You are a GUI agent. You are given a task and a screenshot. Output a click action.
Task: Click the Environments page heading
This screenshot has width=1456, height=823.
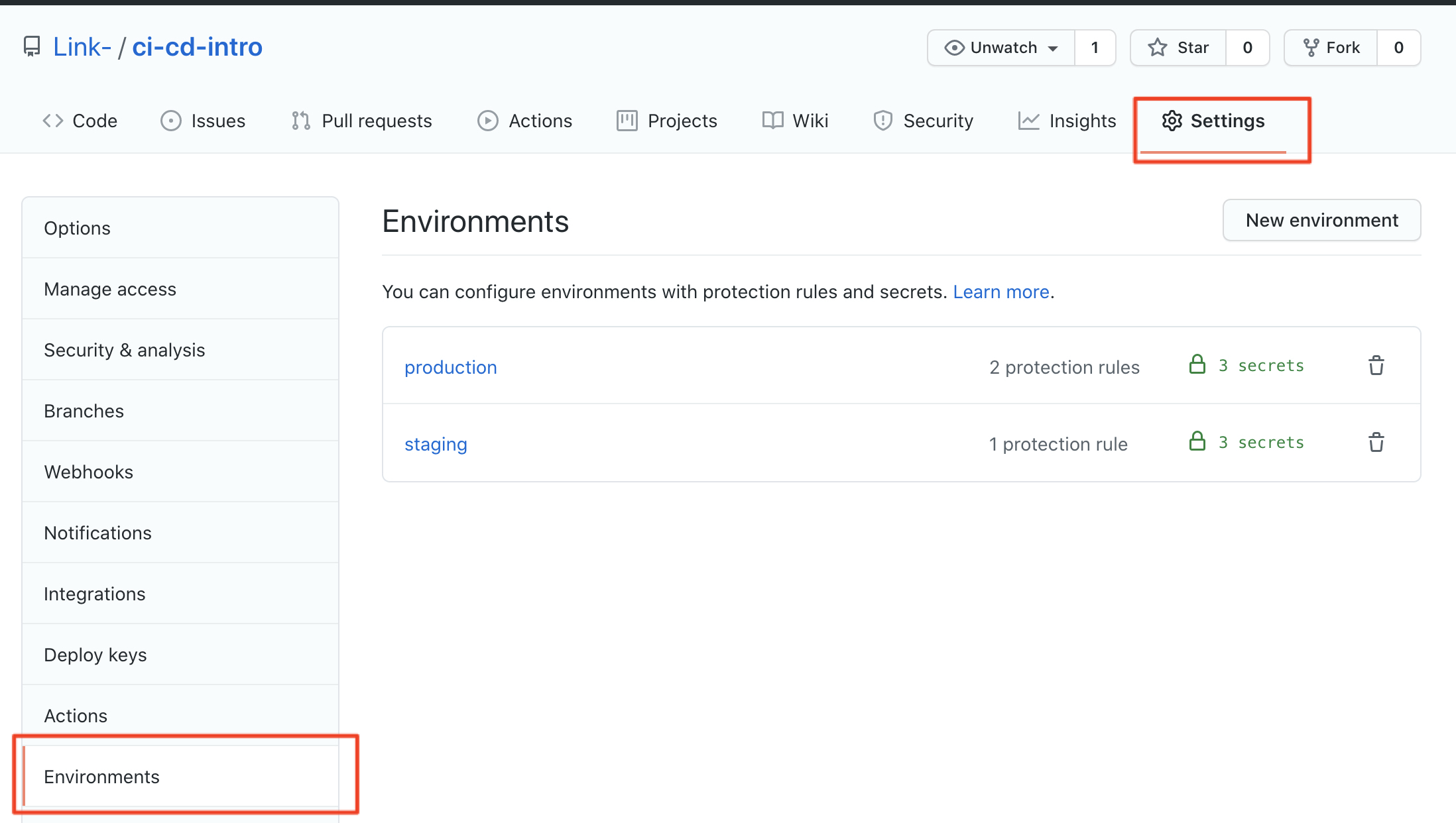pyautogui.click(x=475, y=221)
